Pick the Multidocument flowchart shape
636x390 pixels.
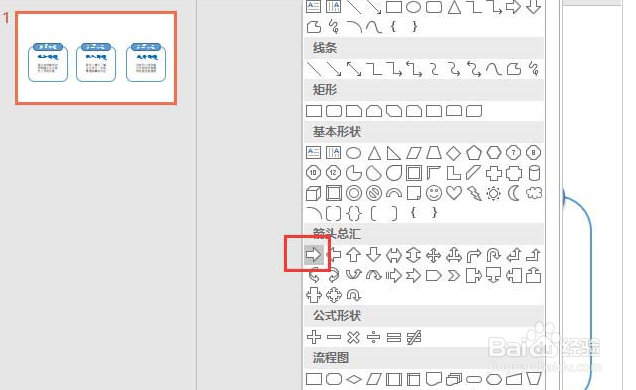tap(453, 379)
